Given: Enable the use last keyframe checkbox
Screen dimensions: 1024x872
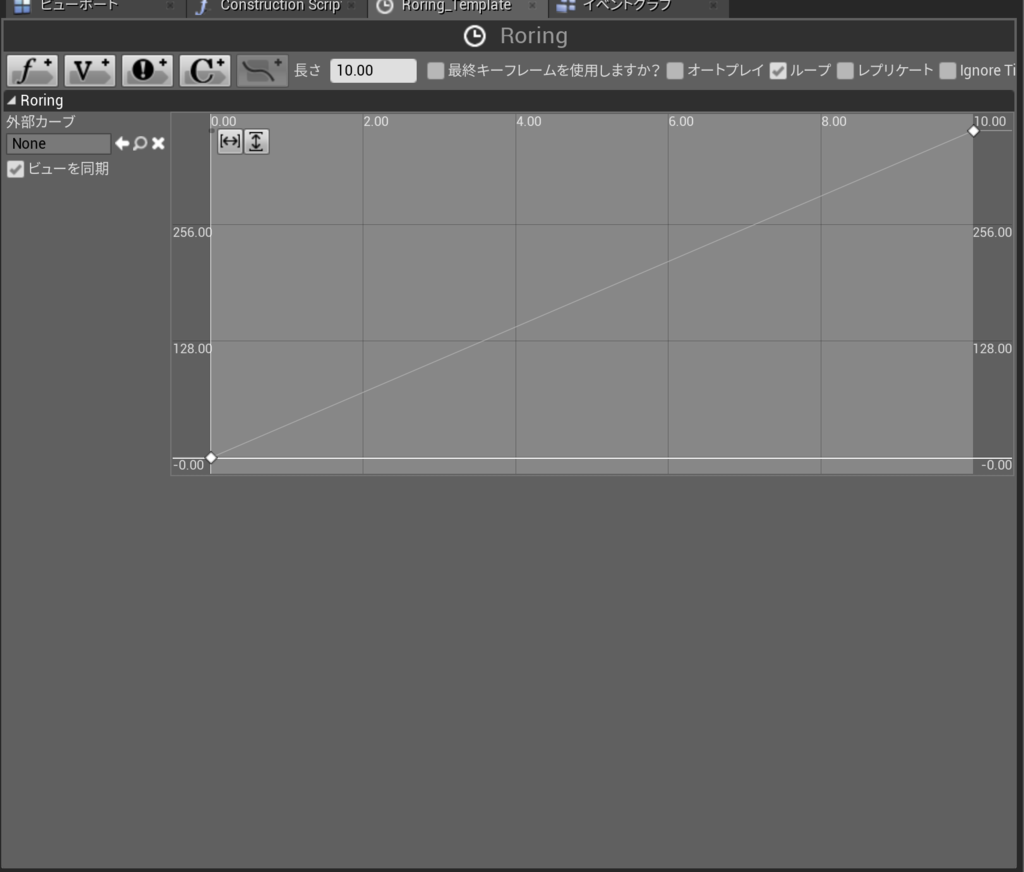Looking at the screenshot, I should tap(436, 71).
